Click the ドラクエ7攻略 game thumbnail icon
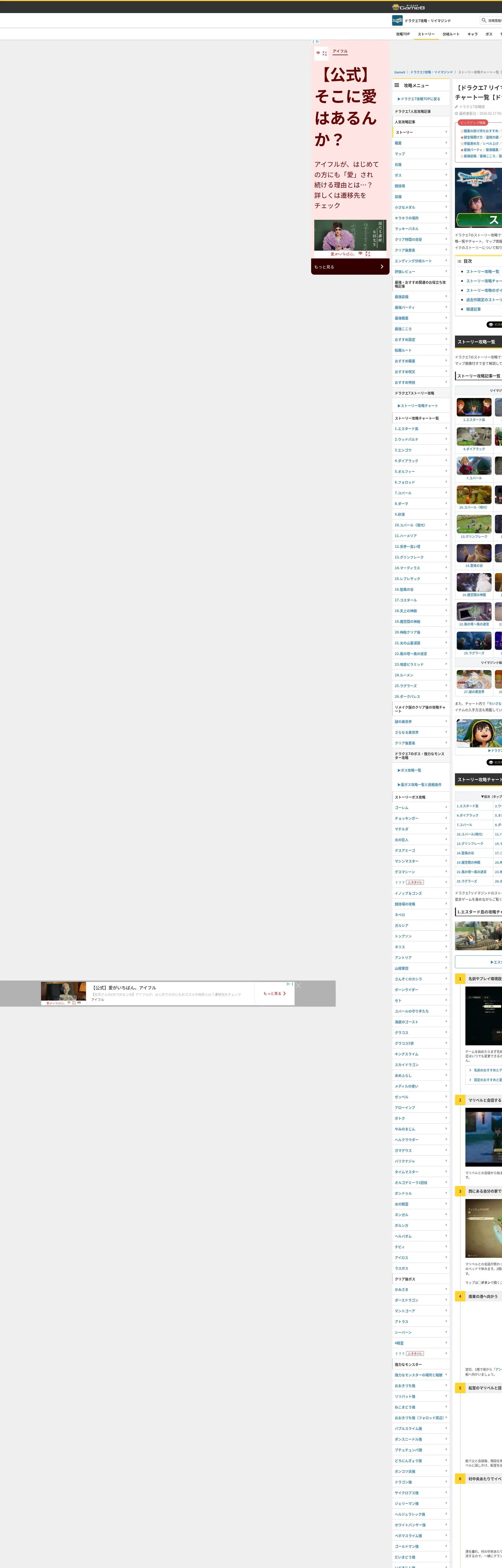This screenshot has height=1568, width=502. point(397,21)
